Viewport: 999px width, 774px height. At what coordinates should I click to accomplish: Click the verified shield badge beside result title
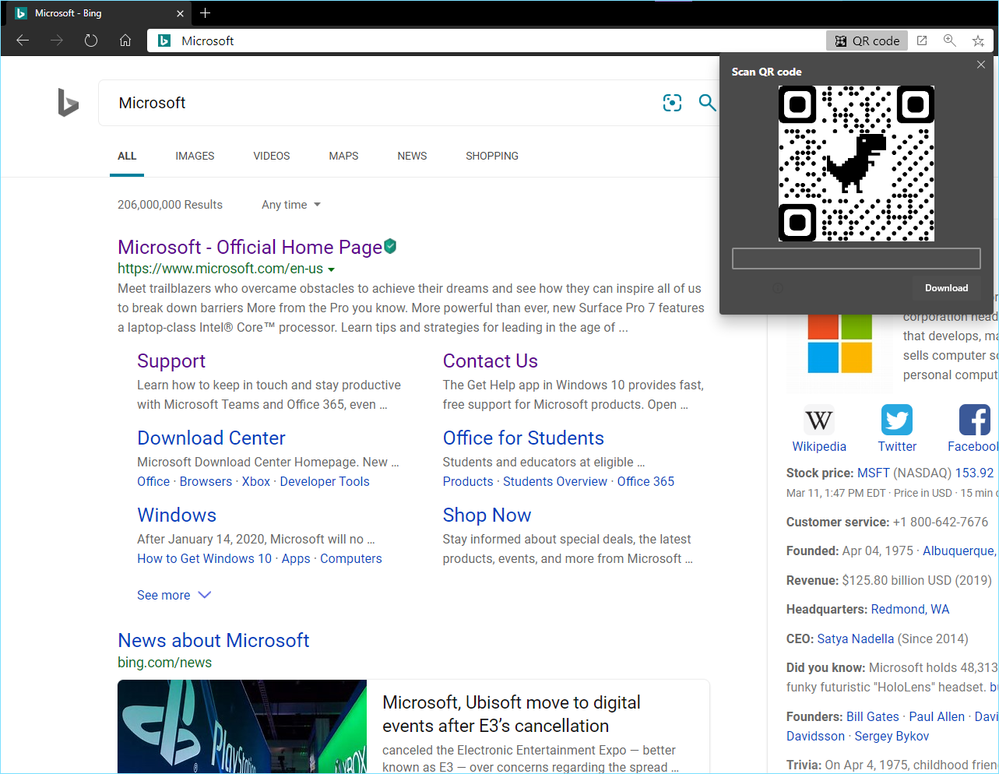pos(391,246)
